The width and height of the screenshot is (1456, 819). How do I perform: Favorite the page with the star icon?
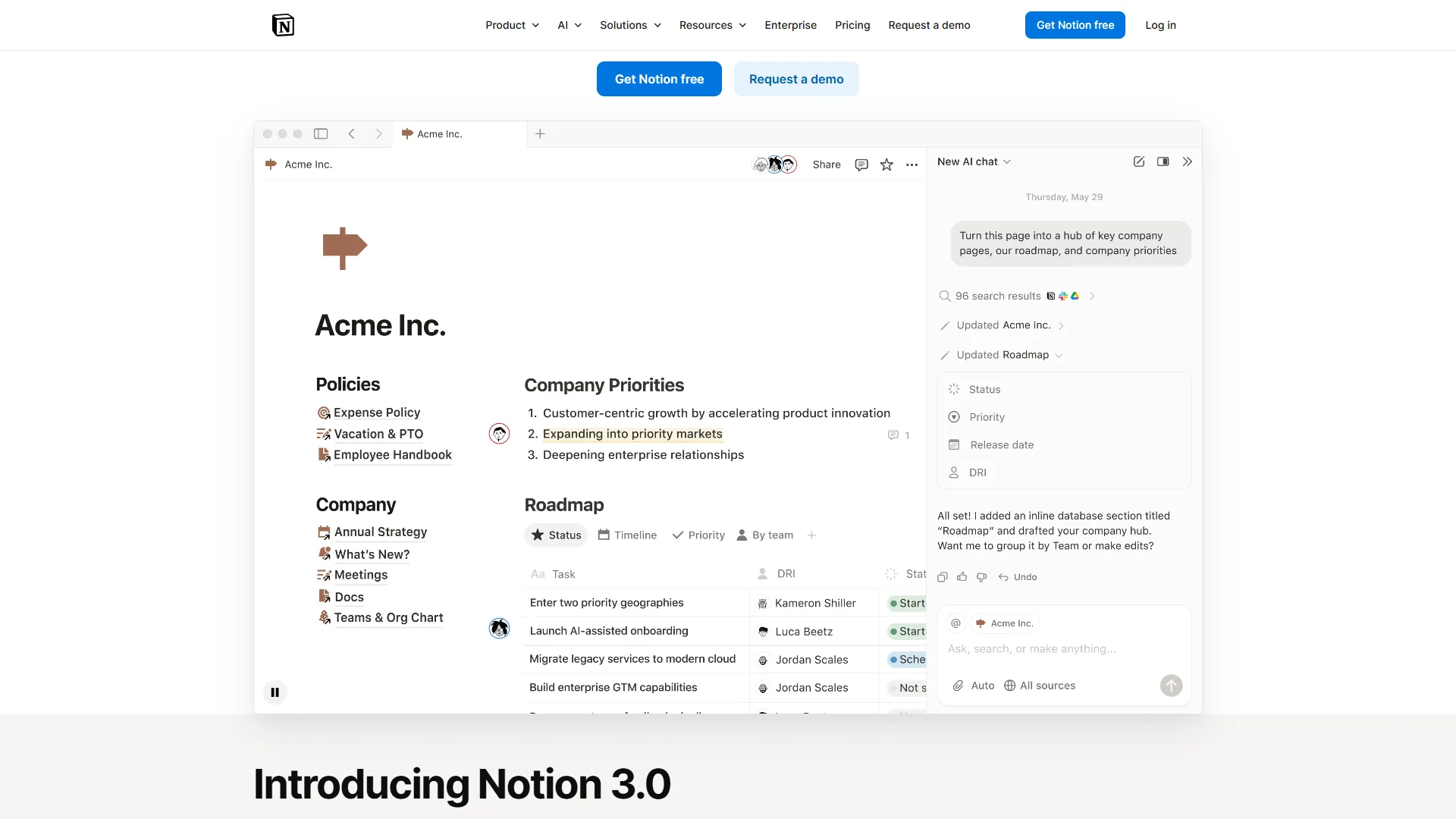click(x=886, y=165)
